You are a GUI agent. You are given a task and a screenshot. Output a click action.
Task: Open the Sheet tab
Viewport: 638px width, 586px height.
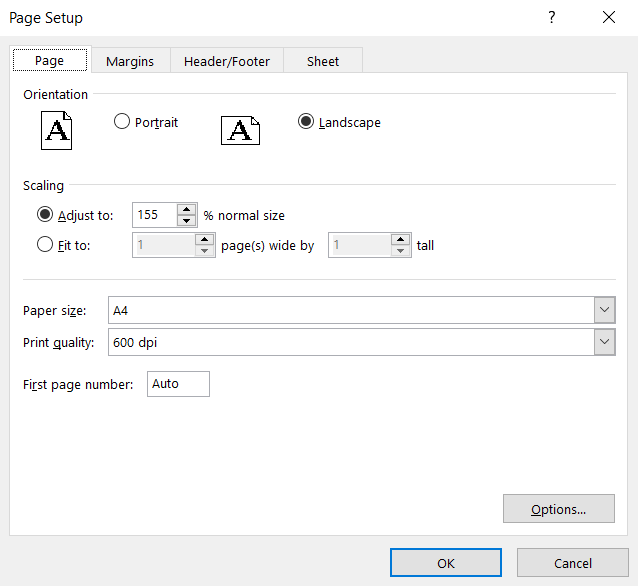(x=323, y=61)
